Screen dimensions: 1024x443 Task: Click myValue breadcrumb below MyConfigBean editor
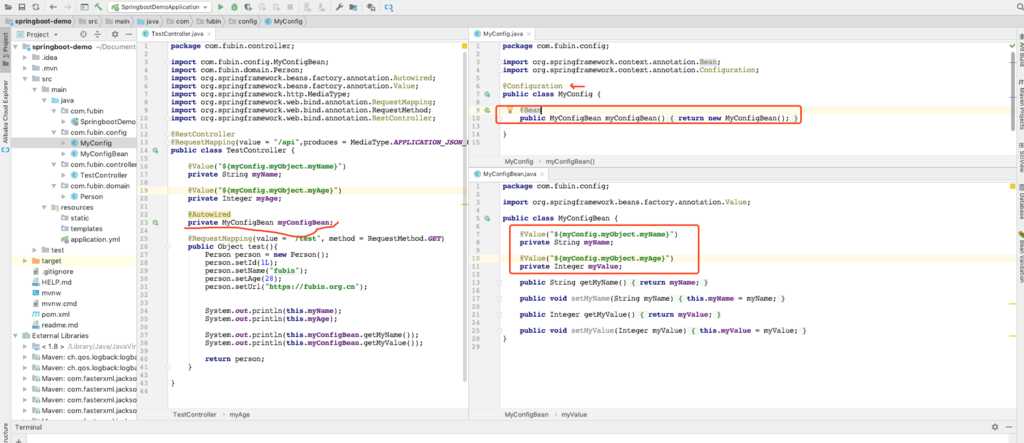coord(574,414)
